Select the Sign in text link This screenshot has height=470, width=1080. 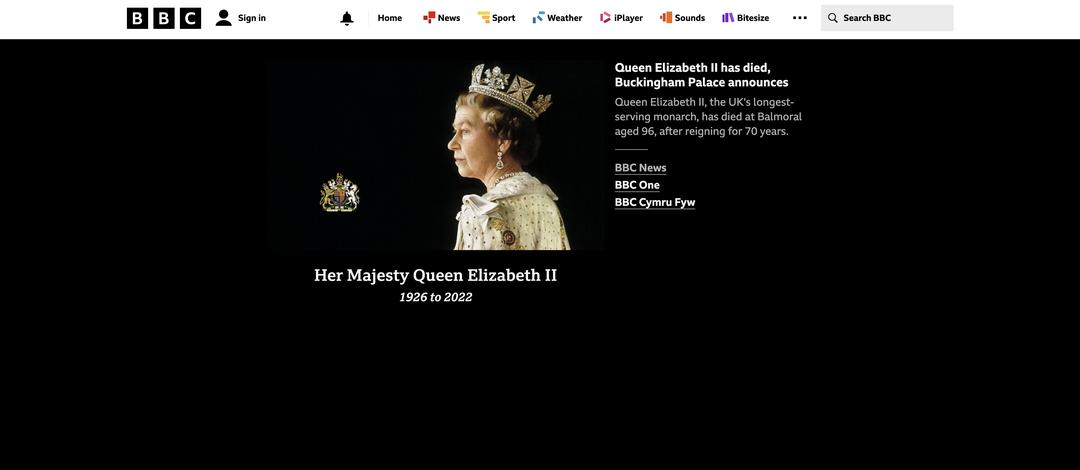(x=252, y=18)
